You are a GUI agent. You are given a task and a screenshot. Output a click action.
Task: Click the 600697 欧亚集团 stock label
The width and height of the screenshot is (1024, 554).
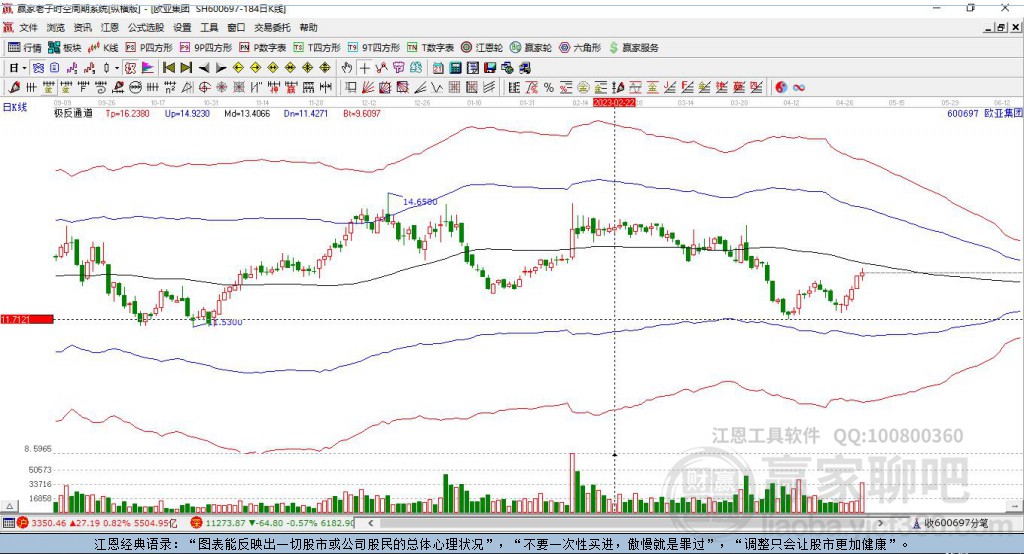(984, 114)
